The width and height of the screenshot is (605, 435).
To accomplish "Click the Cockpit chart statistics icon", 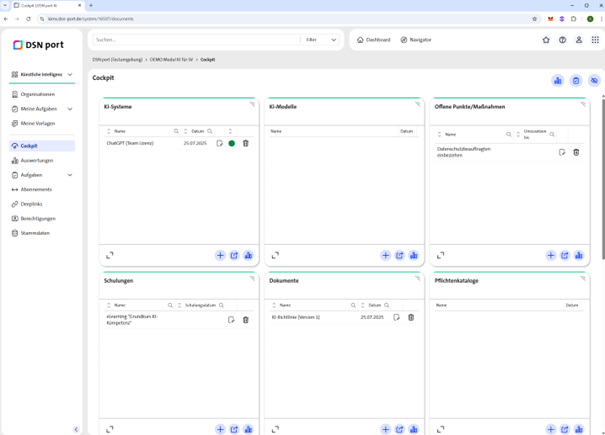I will click(x=558, y=81).
